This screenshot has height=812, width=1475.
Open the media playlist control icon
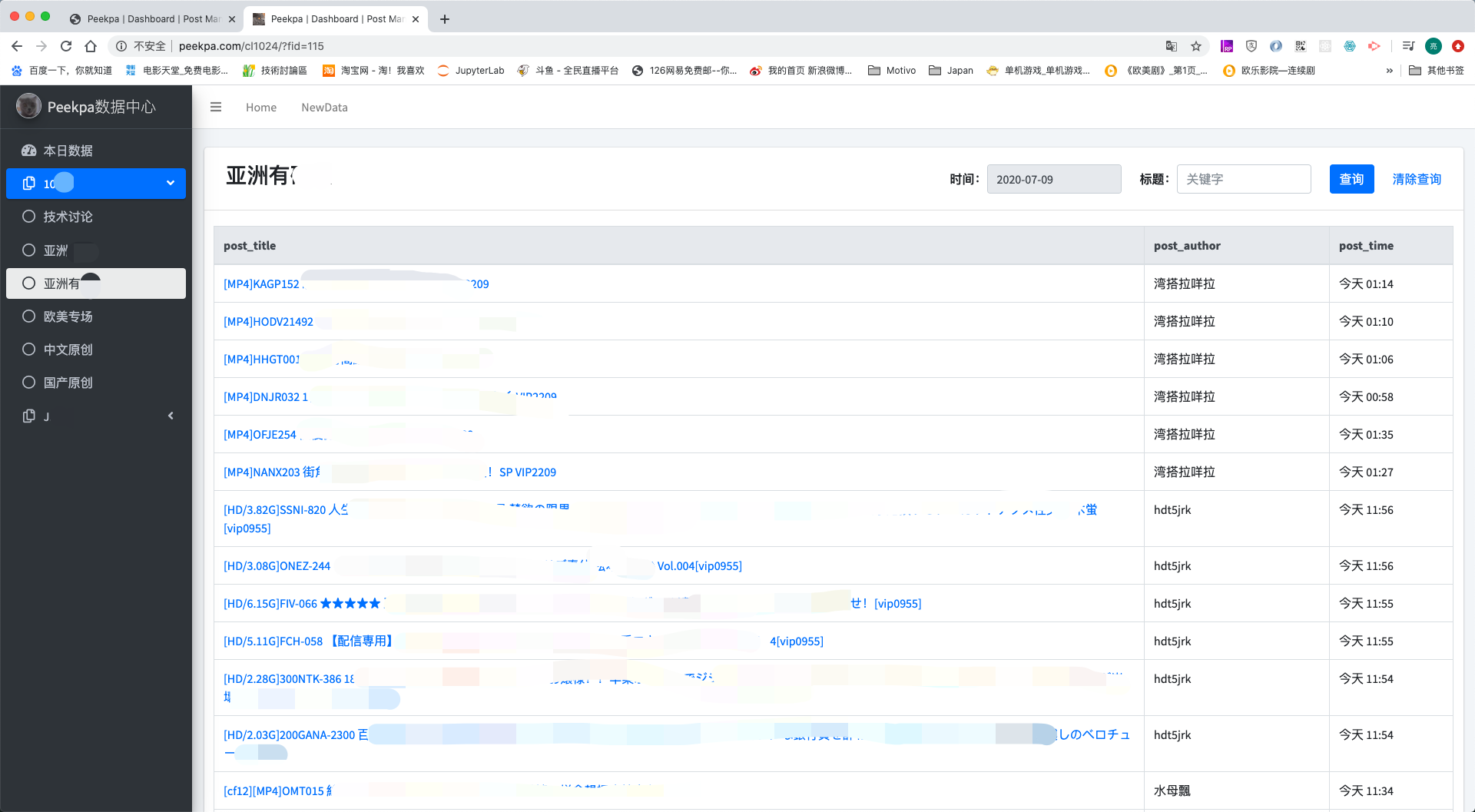click(x=1408, y=46)
